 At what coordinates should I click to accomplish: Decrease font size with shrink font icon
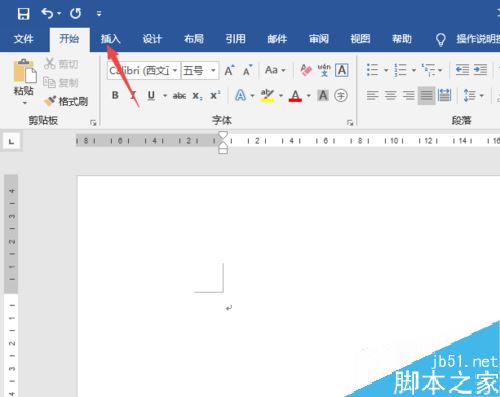coord(247,70)
